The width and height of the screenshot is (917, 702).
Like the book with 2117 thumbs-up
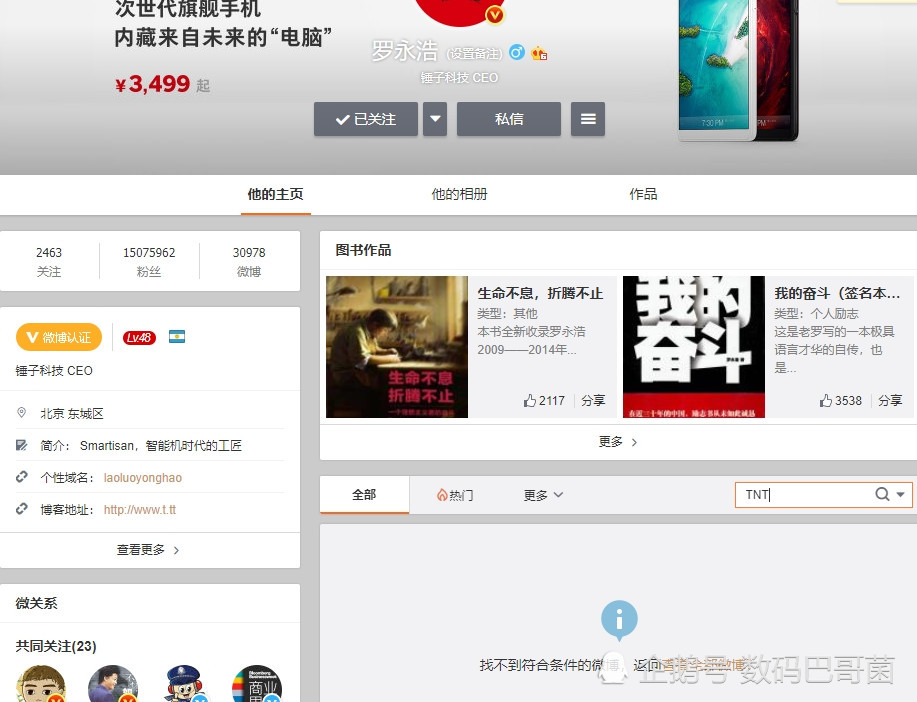click(x=544, y=401)
